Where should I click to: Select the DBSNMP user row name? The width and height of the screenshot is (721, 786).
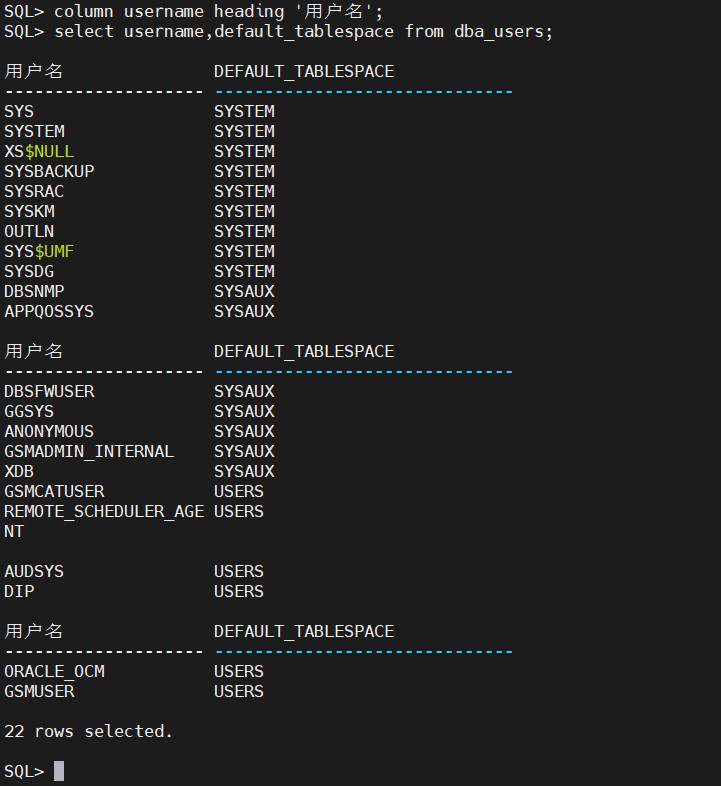[34, 291]
